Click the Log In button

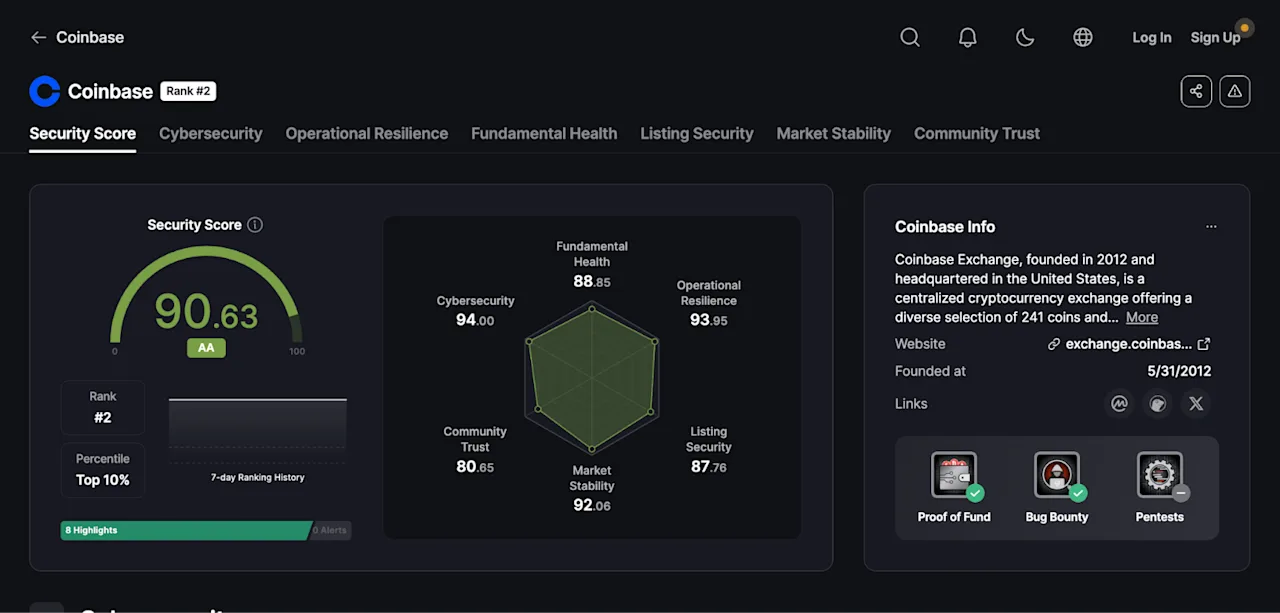click(1151, 37)
